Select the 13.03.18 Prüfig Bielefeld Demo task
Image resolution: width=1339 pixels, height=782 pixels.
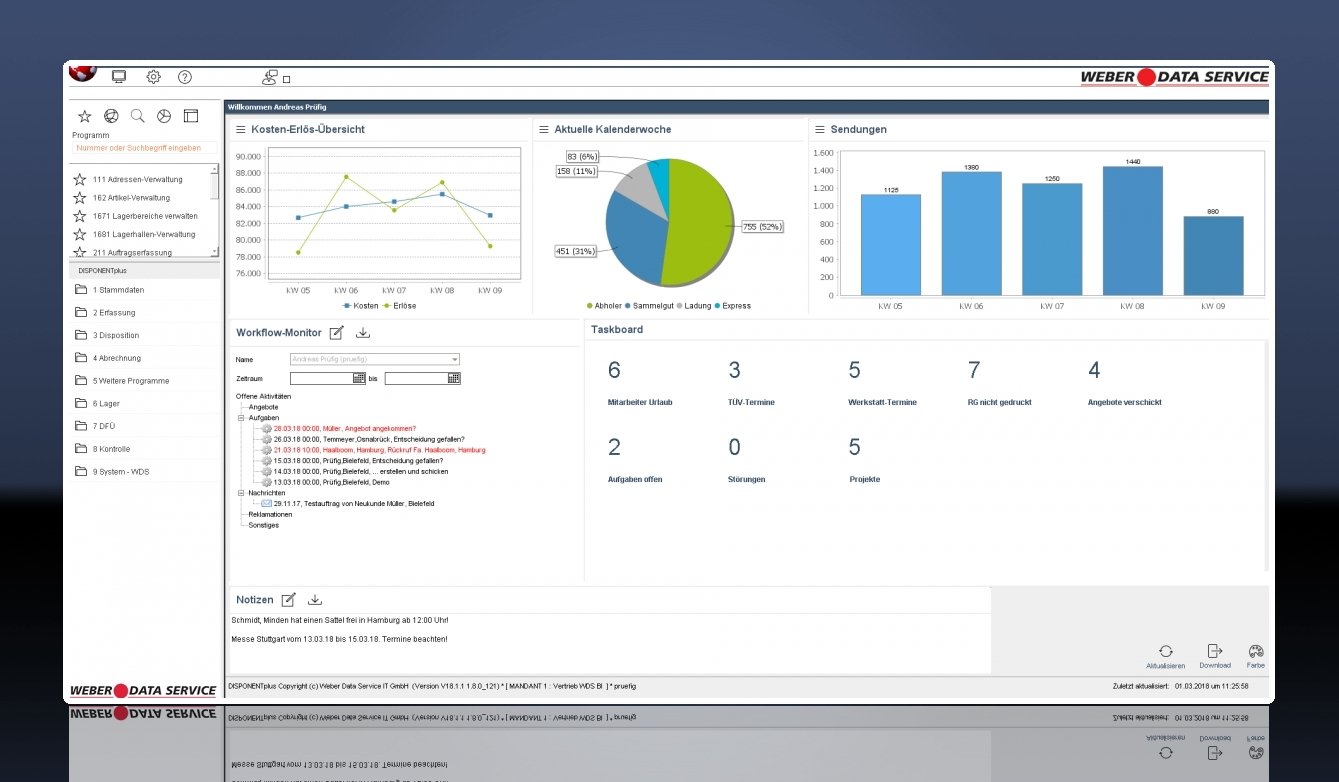click(x=331, y=482)
